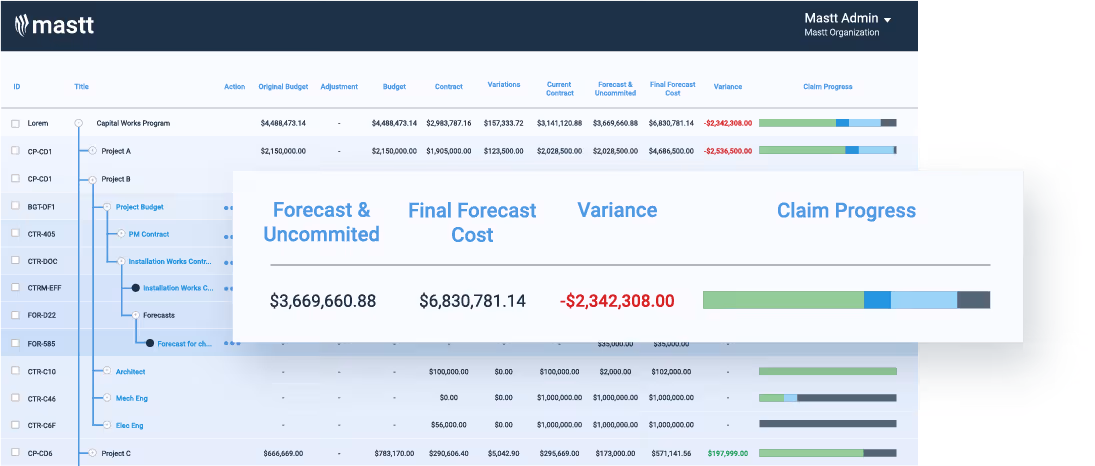
Task: Mark the FOR-D22 row checkbox
Action: tap(15, 315)
